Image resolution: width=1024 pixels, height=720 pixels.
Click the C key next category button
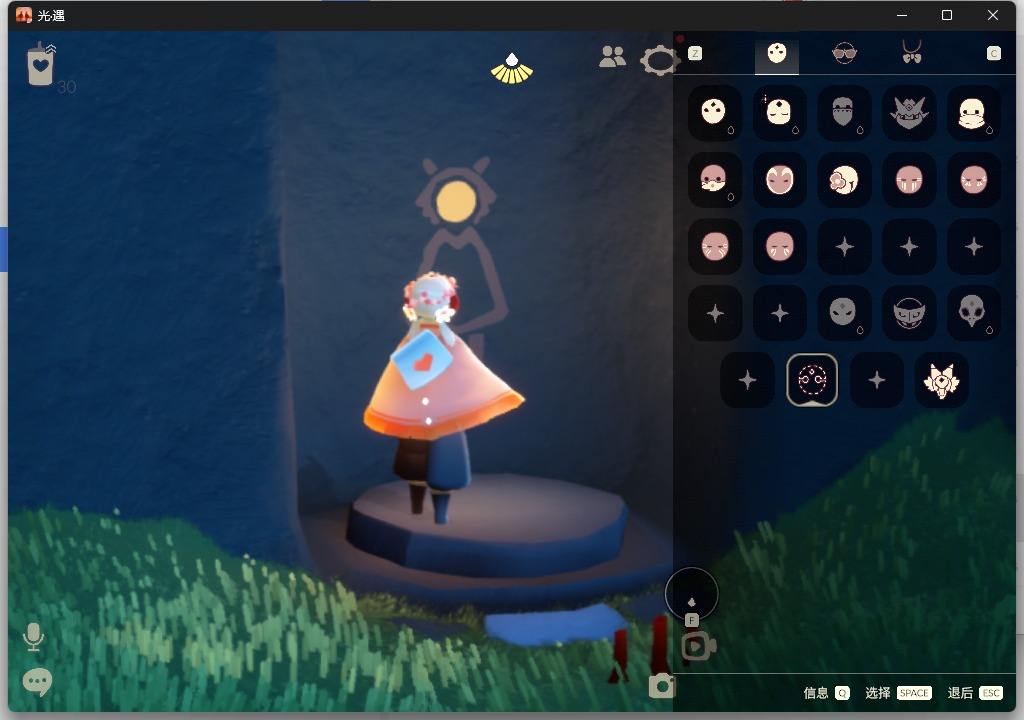click(993, 54)
